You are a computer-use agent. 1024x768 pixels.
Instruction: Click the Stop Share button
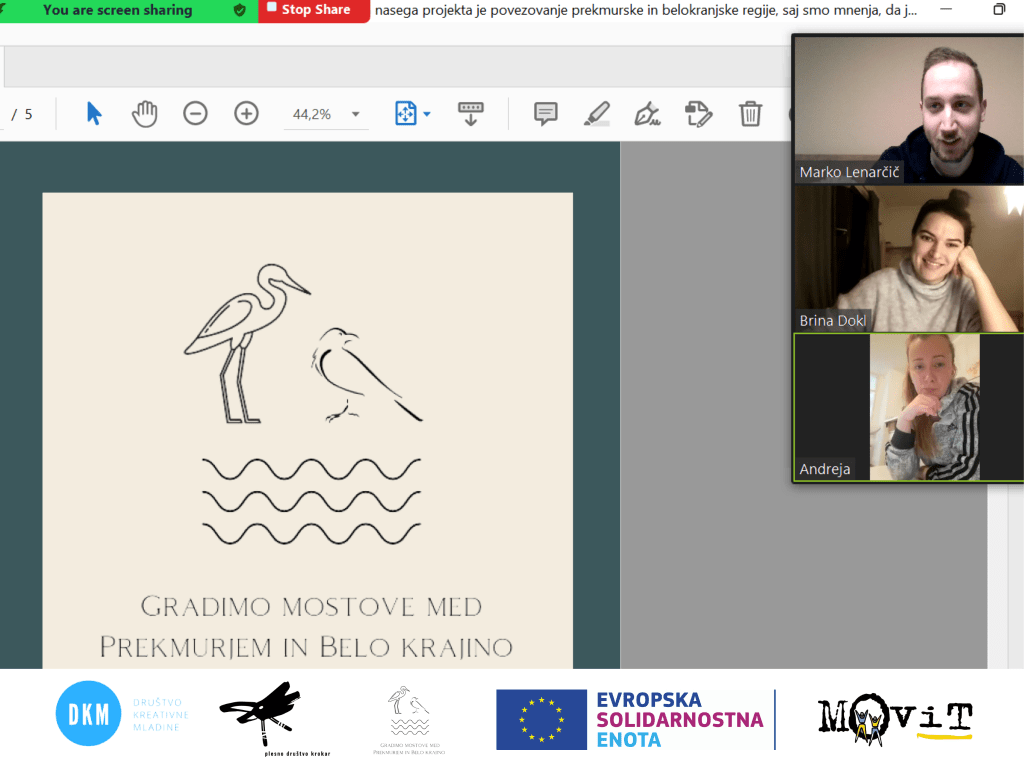[314, 10]
